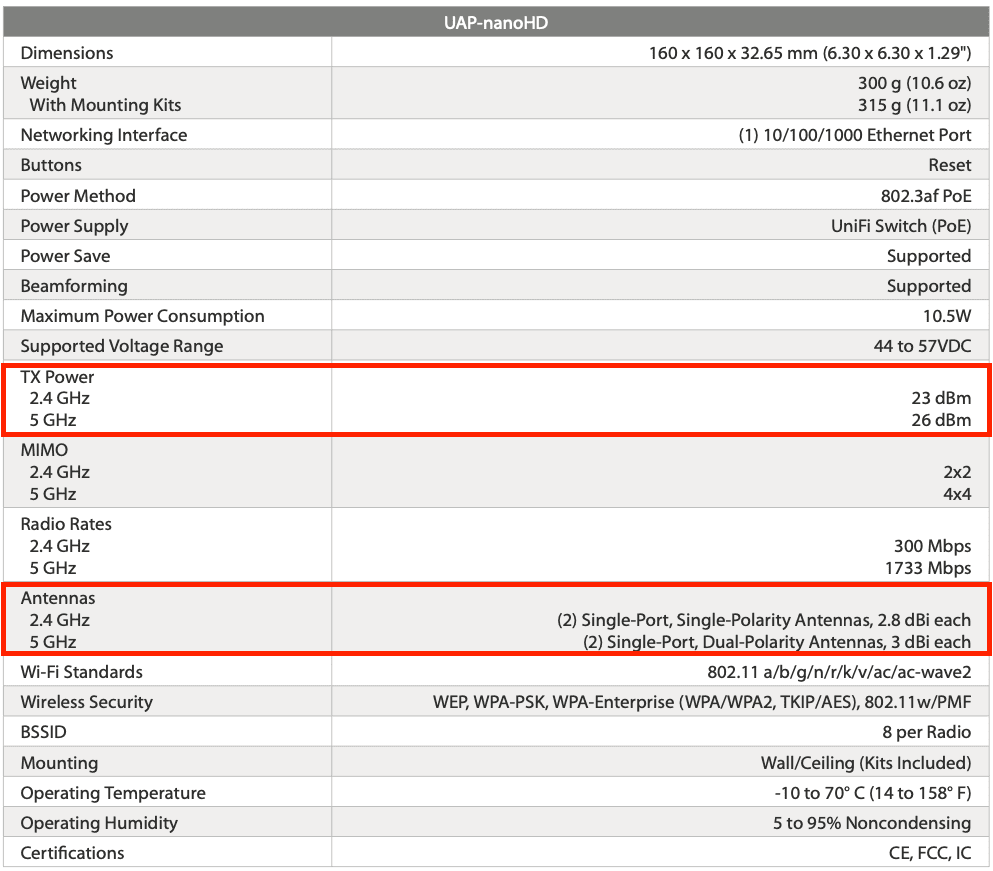
Task: Click the Wi-Fi Standards label
Action: coord(82,672)
